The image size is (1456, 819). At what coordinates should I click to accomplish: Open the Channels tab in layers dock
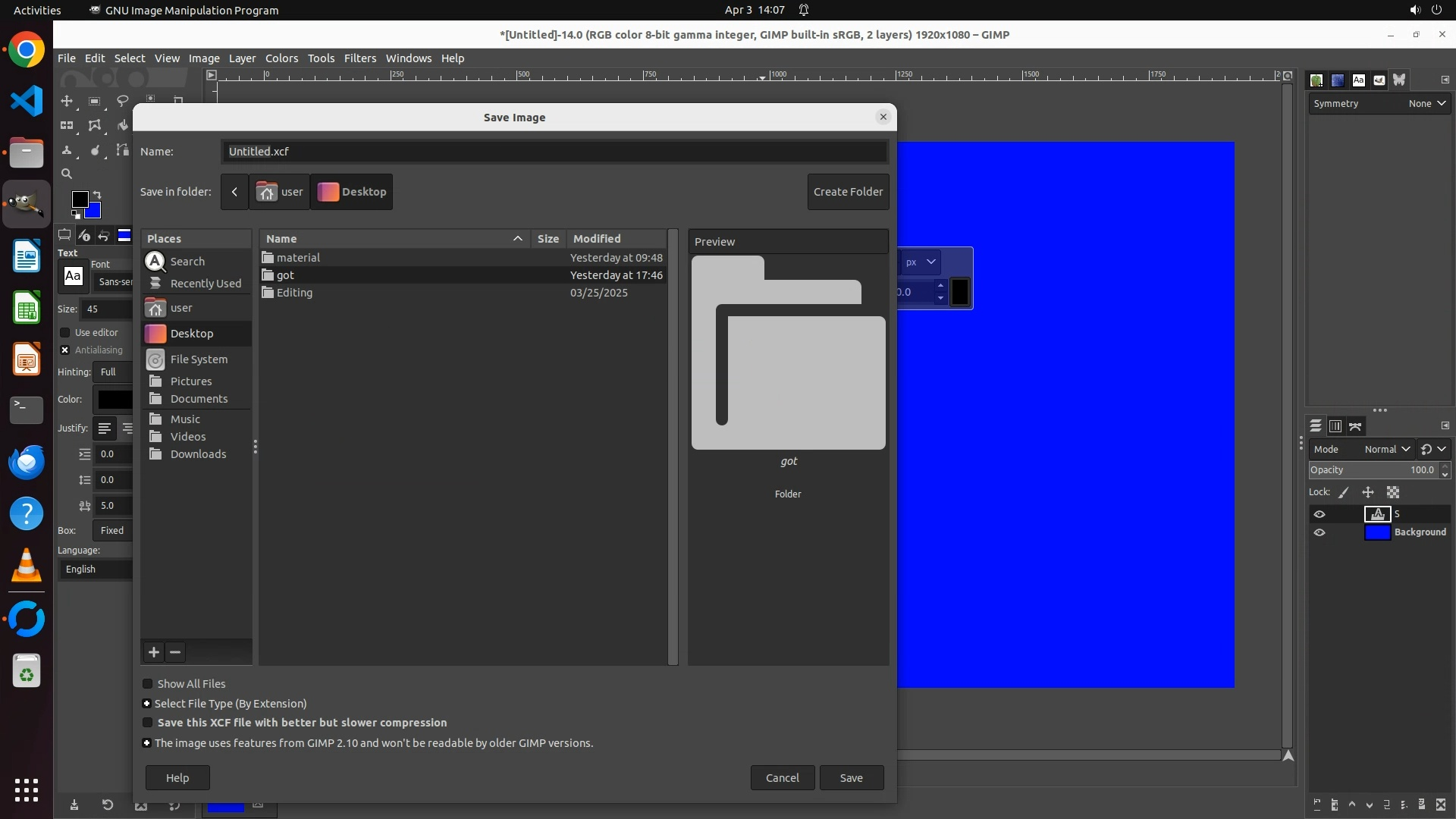tap(1335, 426)
